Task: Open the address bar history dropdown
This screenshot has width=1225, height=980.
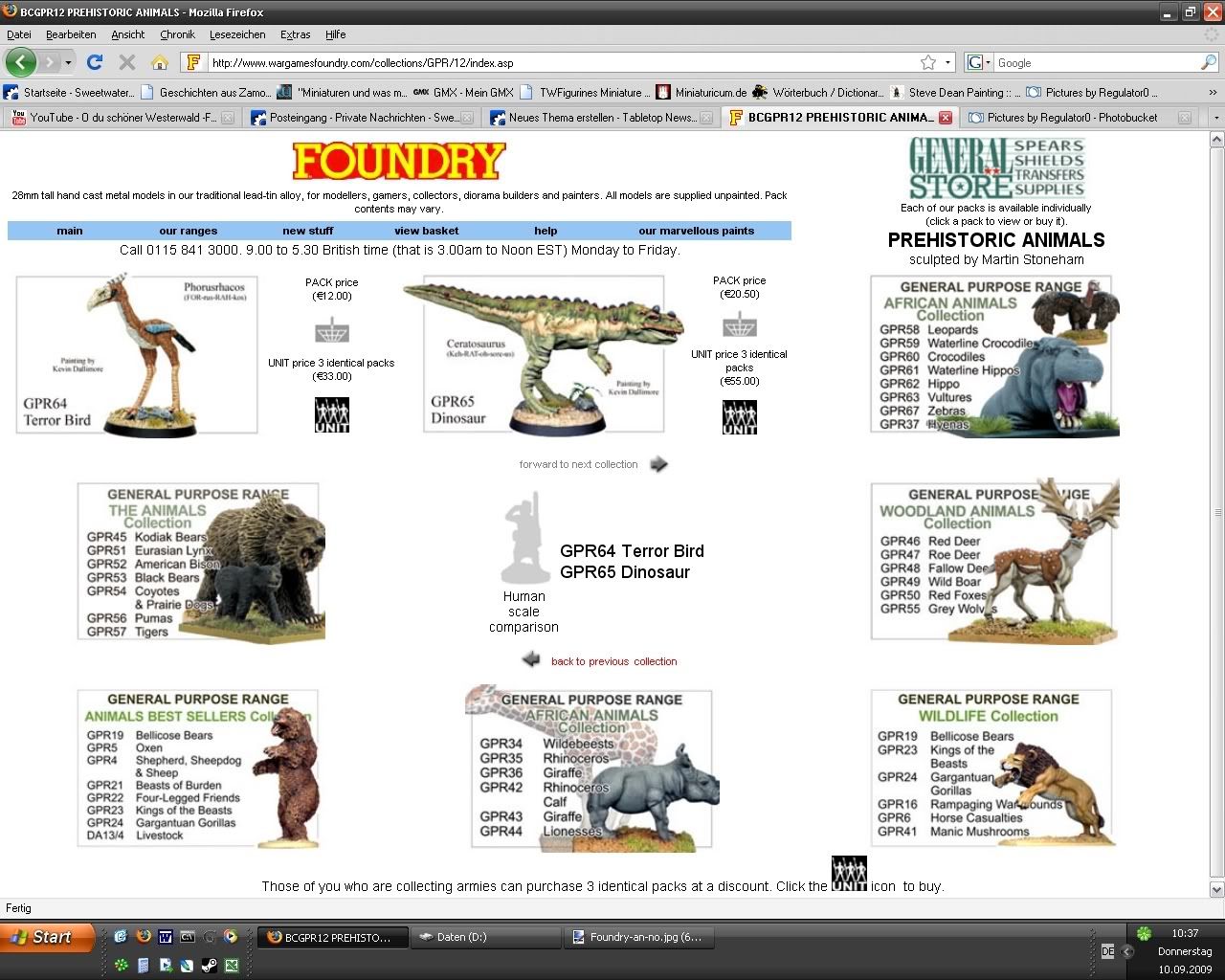Action: 947,62
